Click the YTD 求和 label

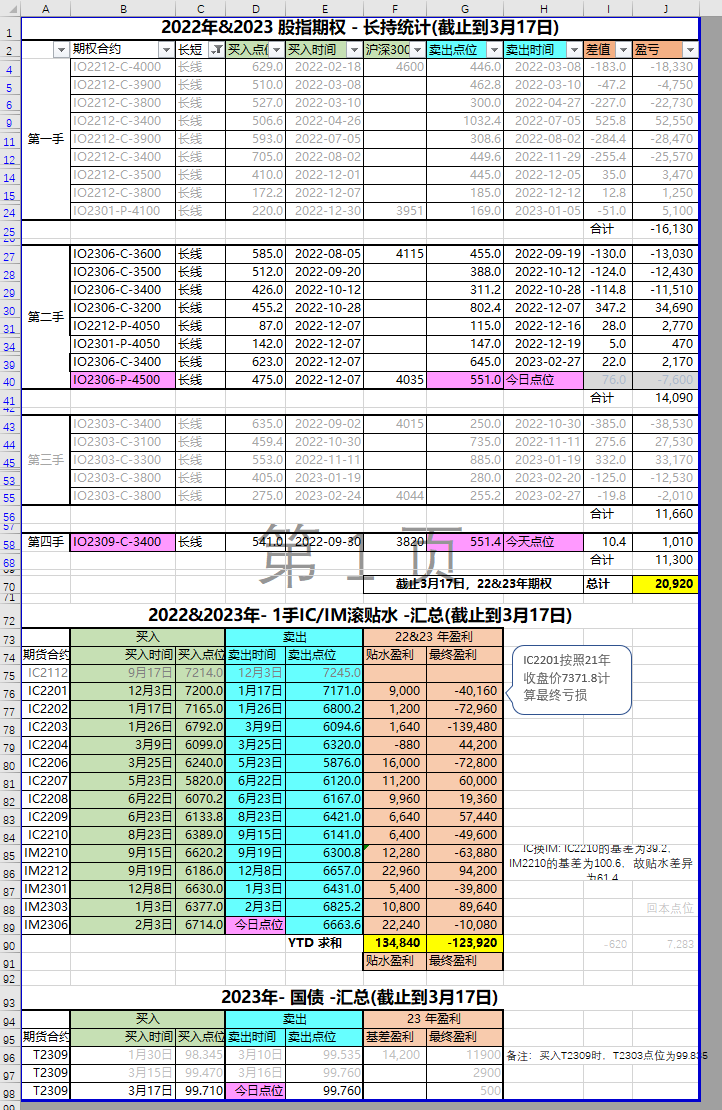[315, 944]
